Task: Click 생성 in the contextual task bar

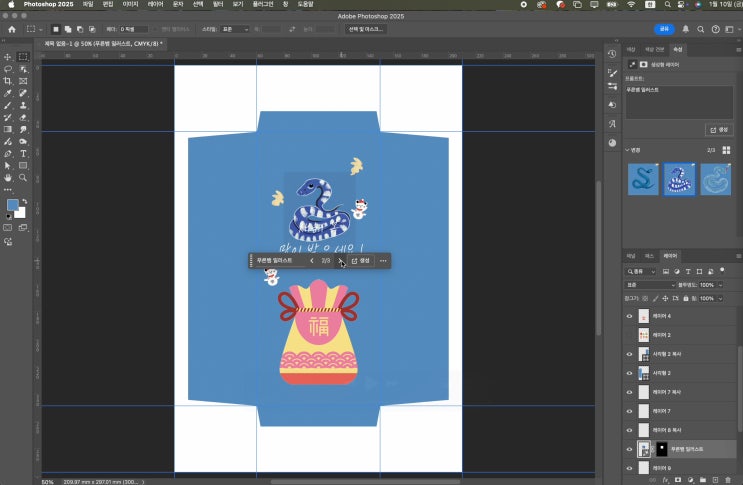Action: pyautogui.click(x=360, y=261)
